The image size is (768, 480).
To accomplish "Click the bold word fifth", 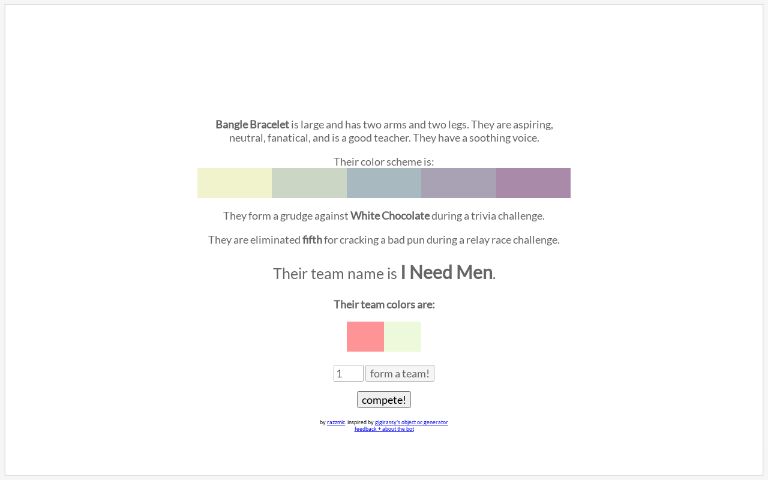I will pos(312,240).
